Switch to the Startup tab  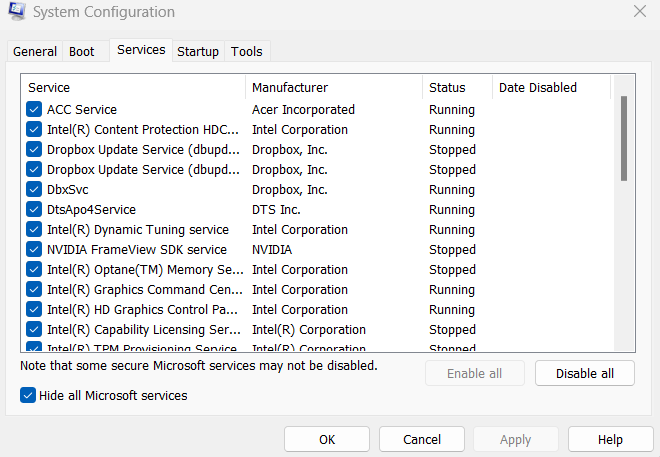(198, 52)
